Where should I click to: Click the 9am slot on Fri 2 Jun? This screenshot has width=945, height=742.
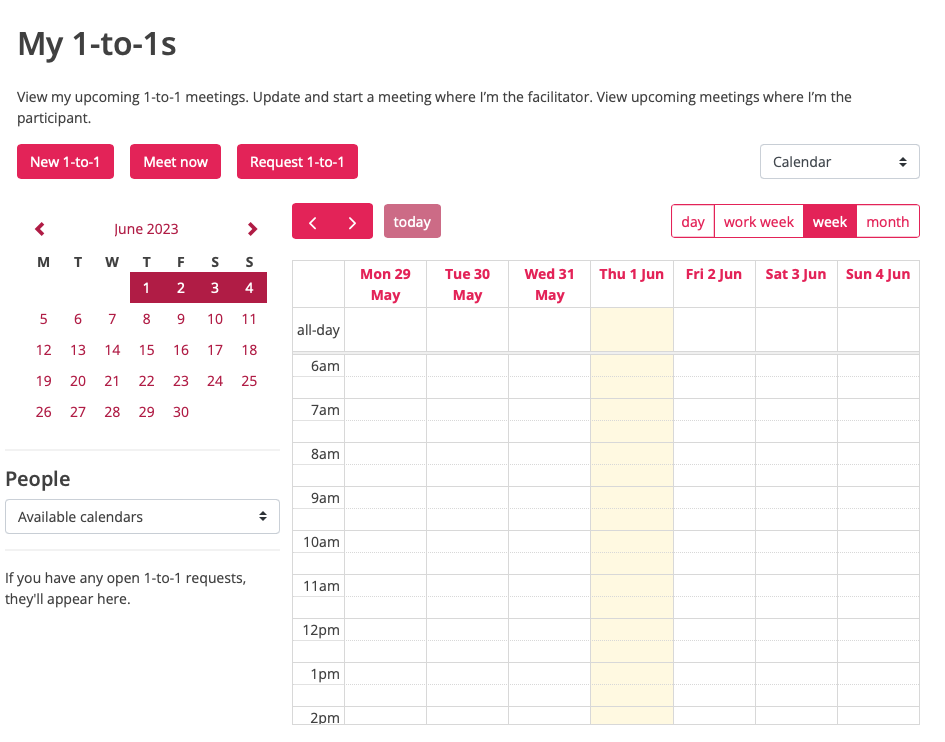(714, 498)
